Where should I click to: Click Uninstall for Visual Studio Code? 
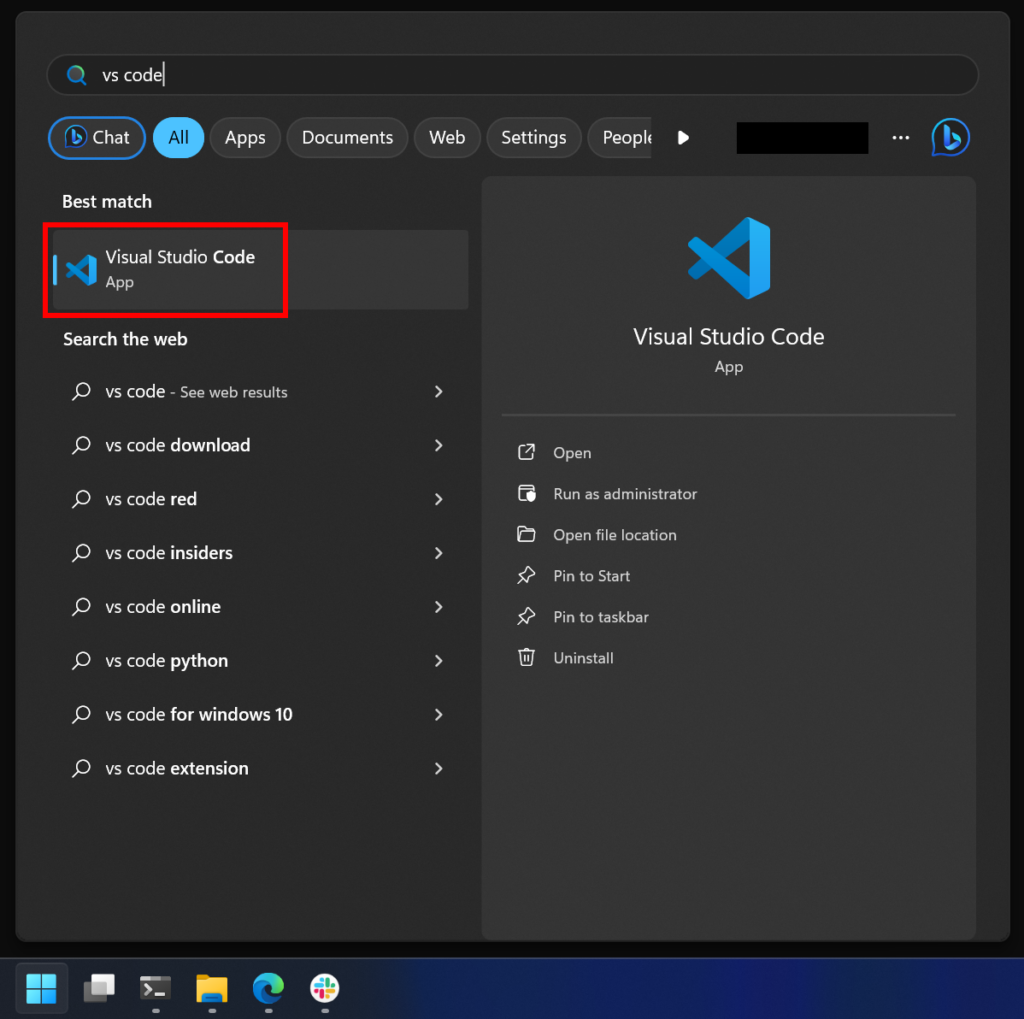(583, 658)
